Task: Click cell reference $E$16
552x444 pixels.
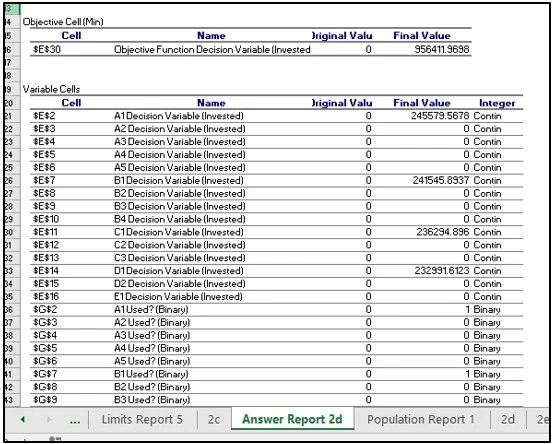Action: 46,296
